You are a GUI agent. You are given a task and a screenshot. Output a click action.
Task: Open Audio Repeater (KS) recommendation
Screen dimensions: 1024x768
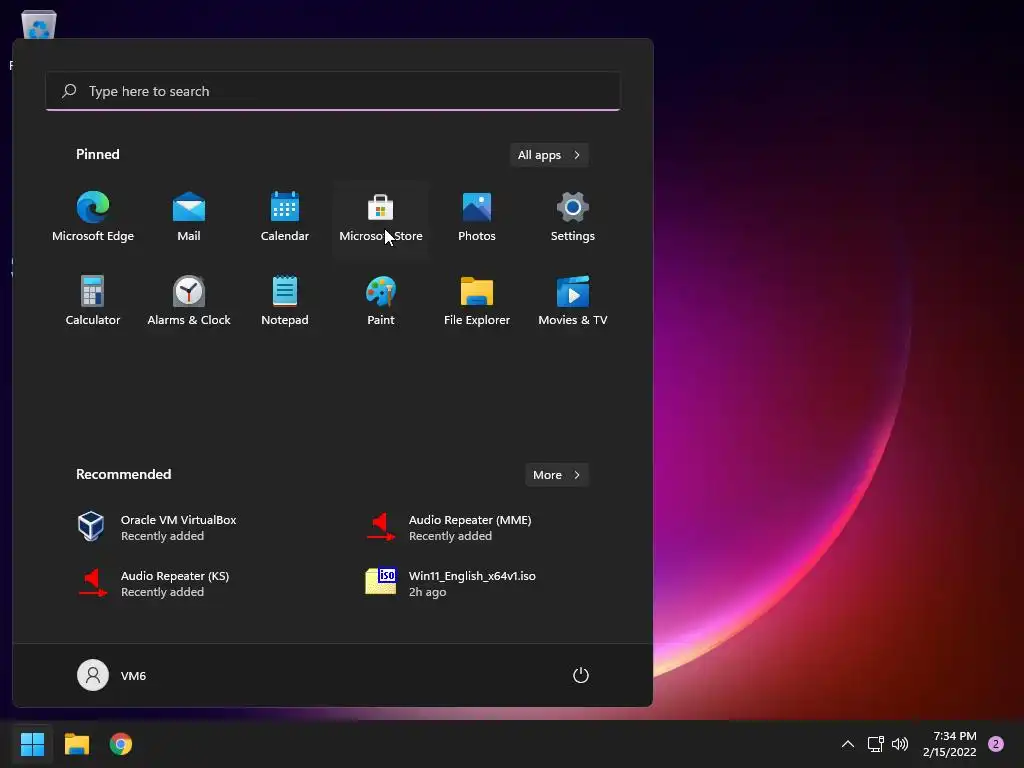coord(189,583)
